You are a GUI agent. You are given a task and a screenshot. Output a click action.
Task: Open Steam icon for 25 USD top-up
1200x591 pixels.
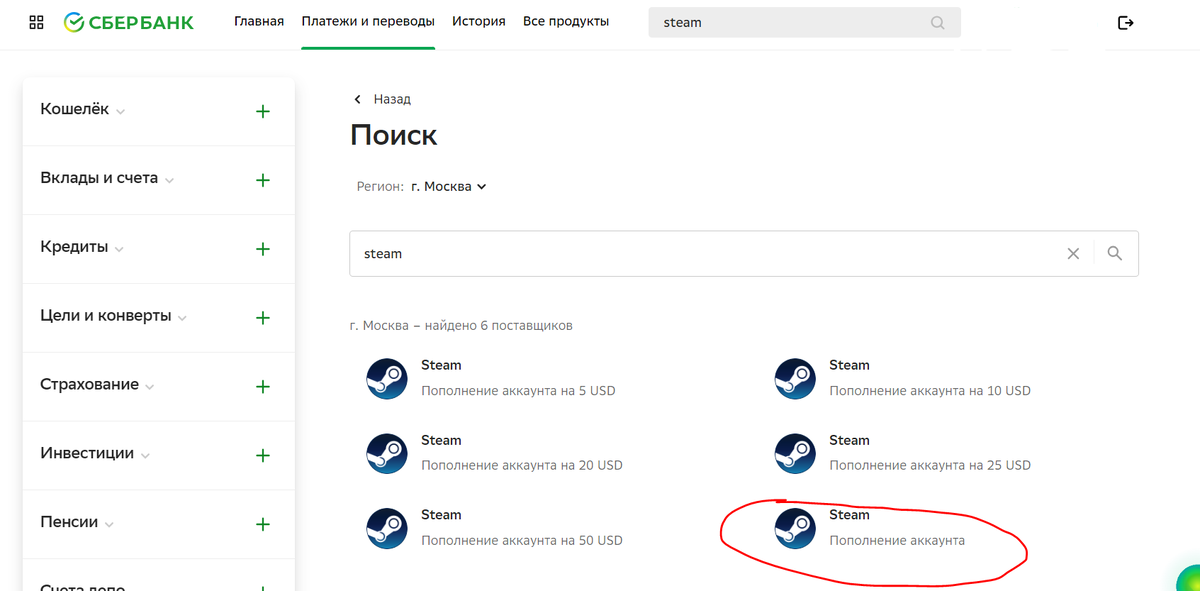pos(795,454)
